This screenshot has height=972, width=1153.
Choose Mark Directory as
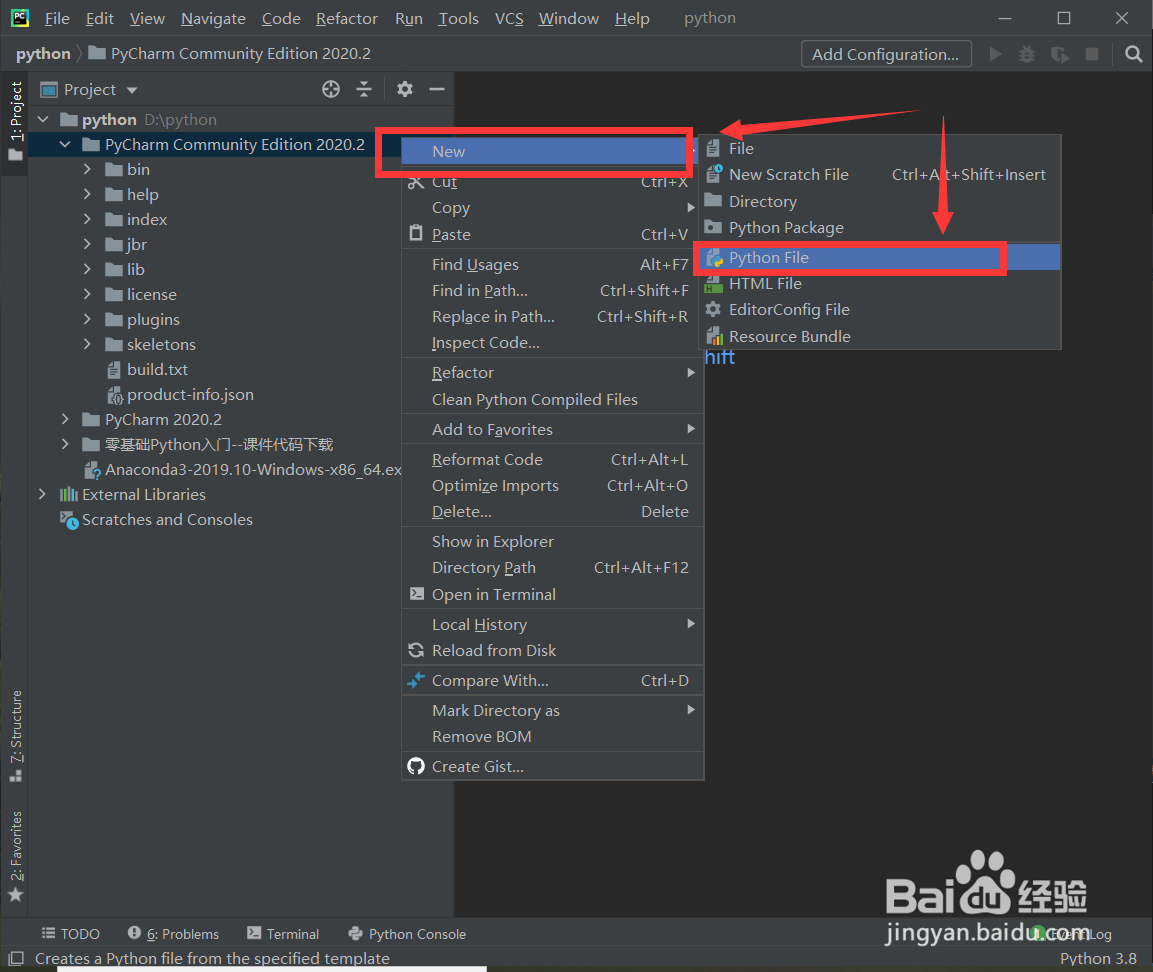click(x=552, y=710)
